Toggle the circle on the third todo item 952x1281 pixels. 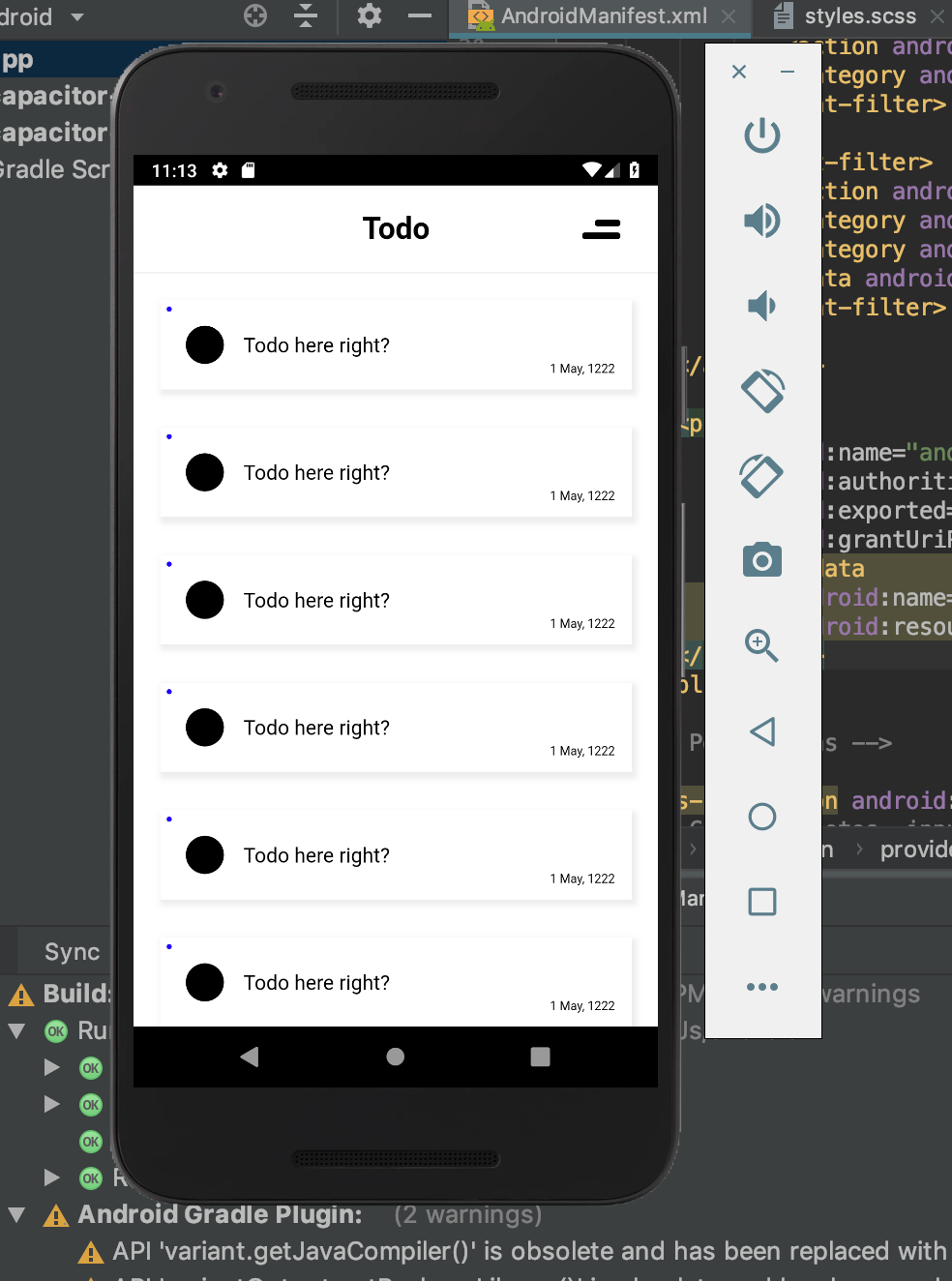click(204, 600)
